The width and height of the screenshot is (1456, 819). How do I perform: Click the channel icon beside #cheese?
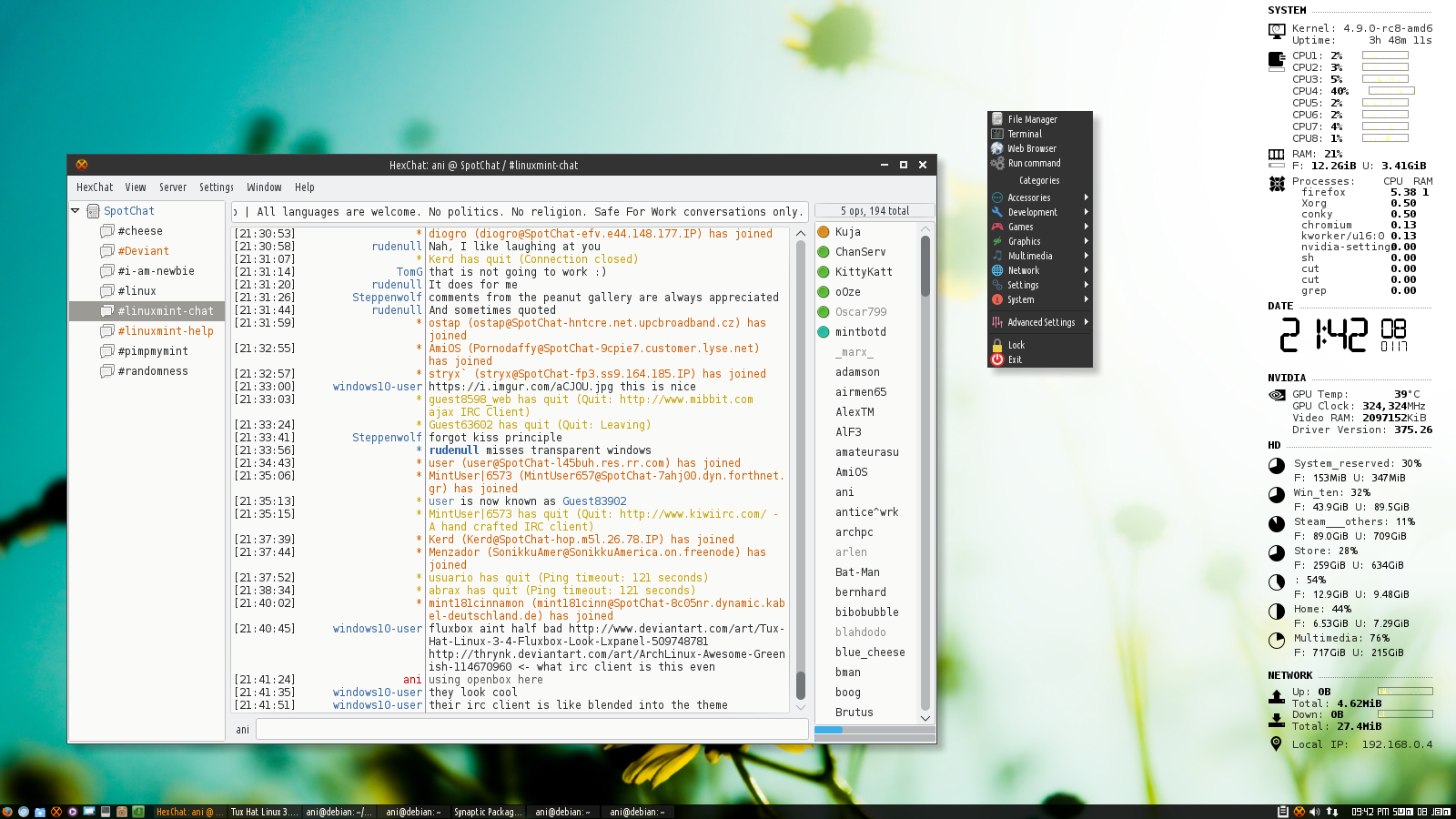[x=106, y=231]
